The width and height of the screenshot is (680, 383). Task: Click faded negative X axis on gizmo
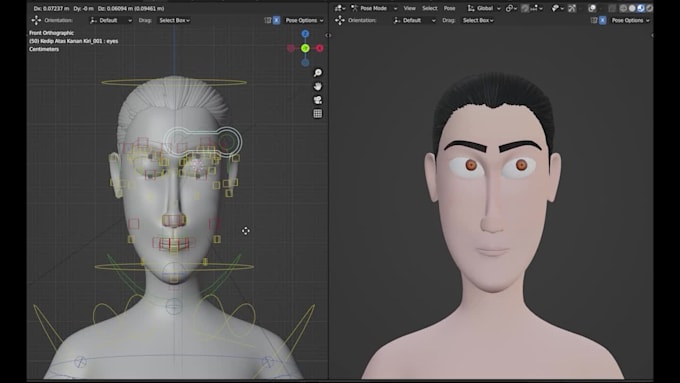[x=291, y=48]
